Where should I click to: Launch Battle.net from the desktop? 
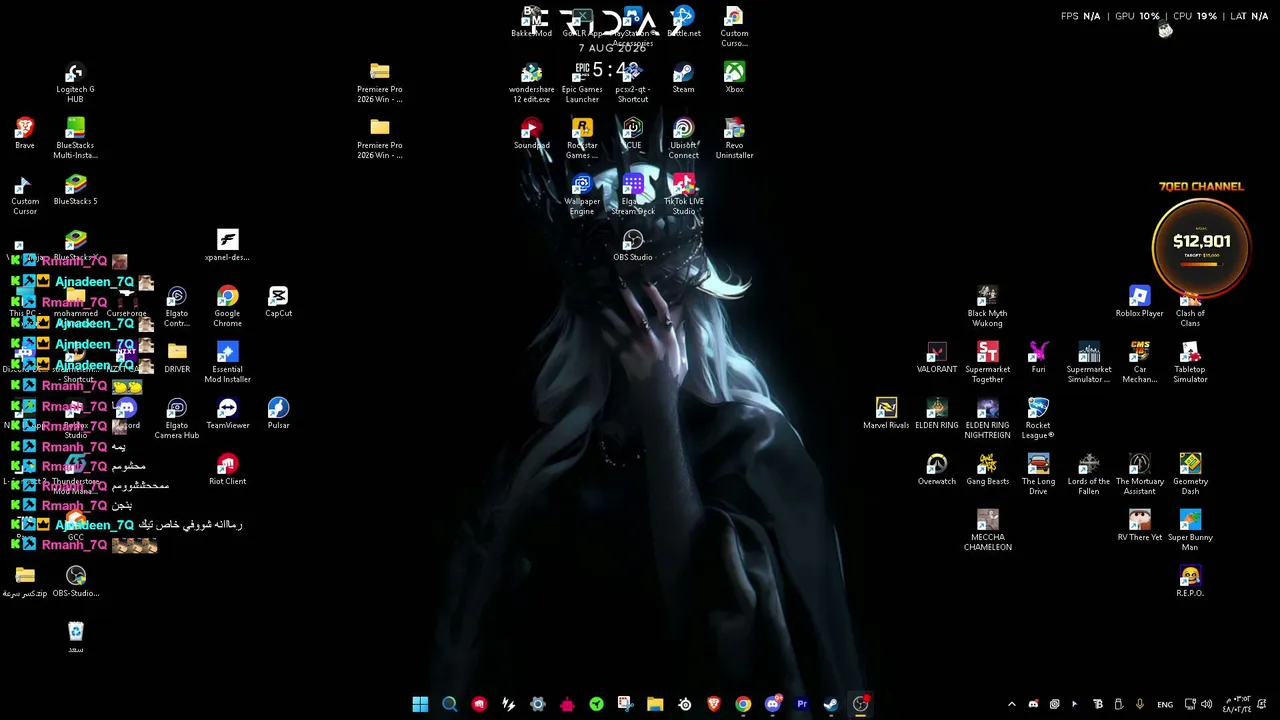pyautogui.click(x=683, y=23)
